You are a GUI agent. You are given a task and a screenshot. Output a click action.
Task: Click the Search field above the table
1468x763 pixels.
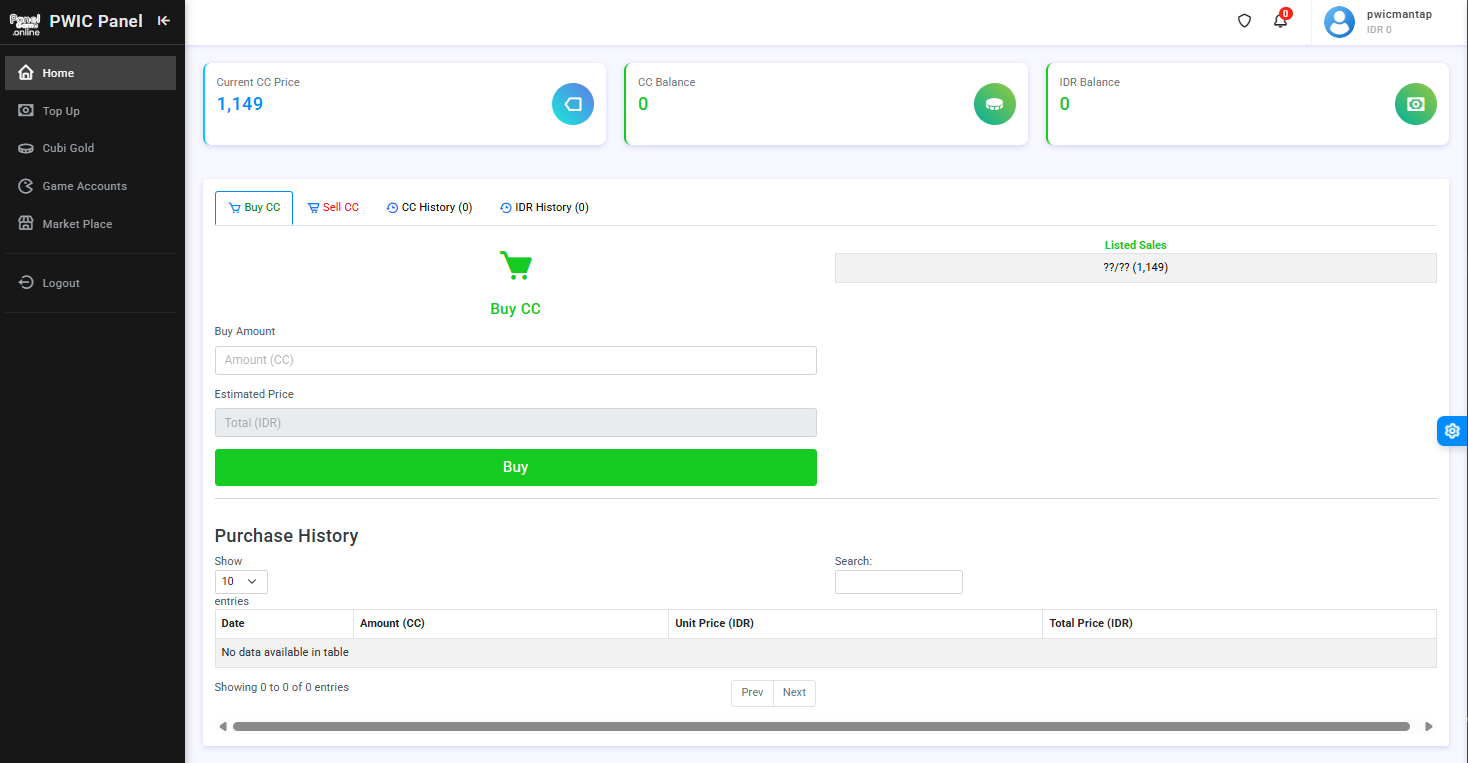pos(898,581)
